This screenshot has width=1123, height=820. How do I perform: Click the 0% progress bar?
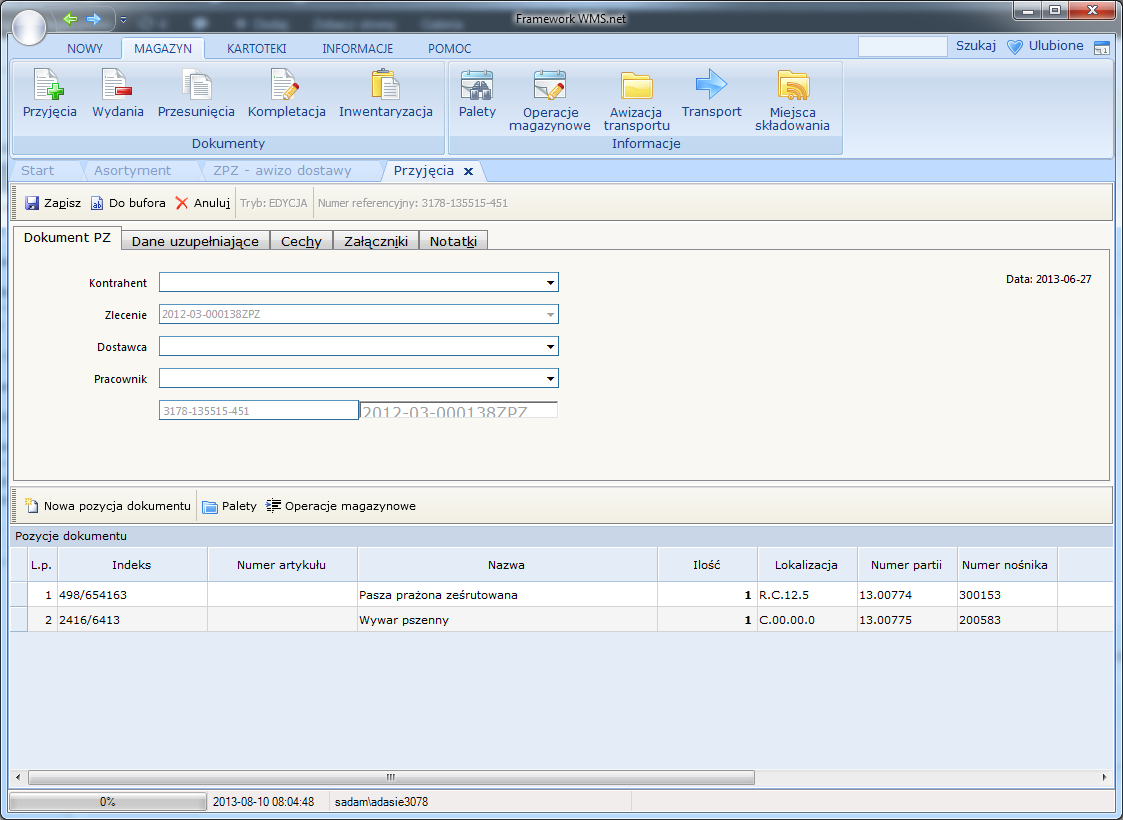pos(107,802)
